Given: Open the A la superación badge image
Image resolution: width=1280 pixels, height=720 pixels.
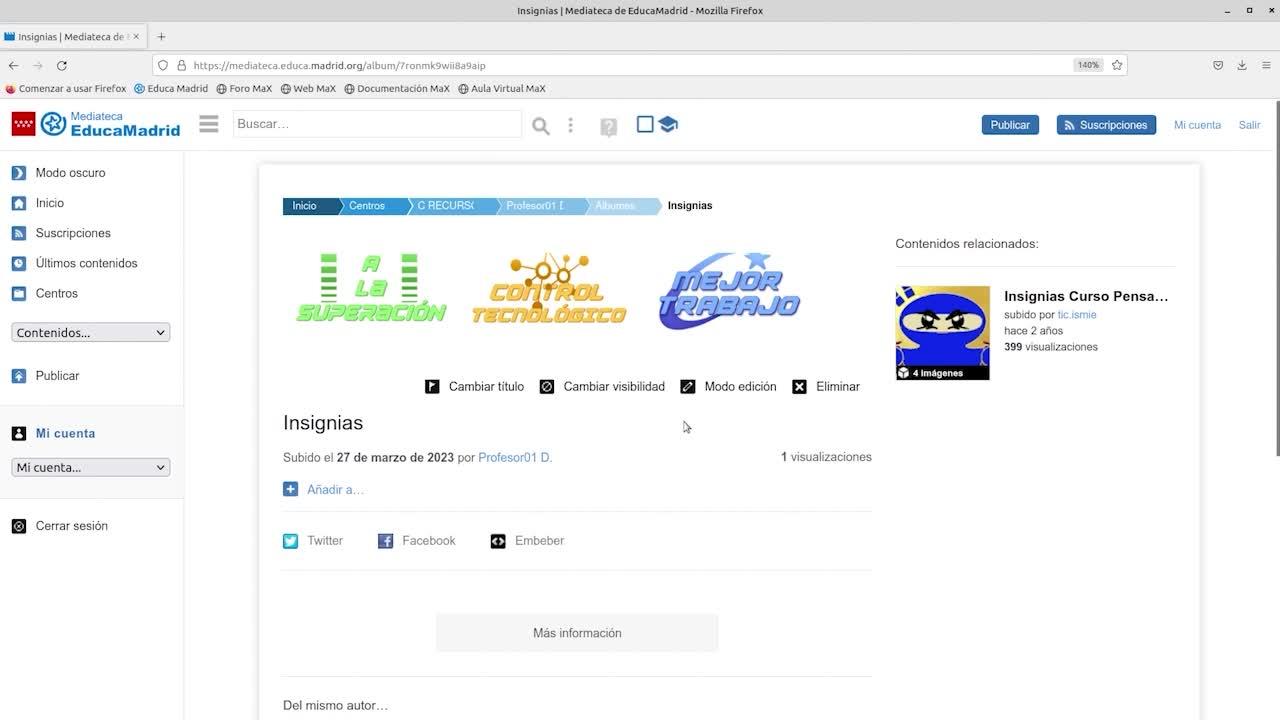Looking at the screenshot, I should [371, 288].
